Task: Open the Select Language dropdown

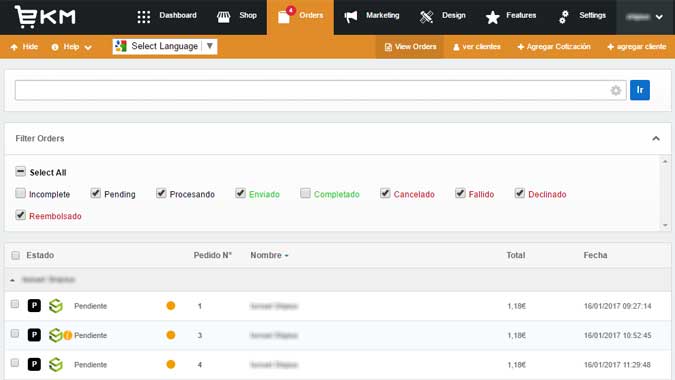Action: tap(165, 46)
